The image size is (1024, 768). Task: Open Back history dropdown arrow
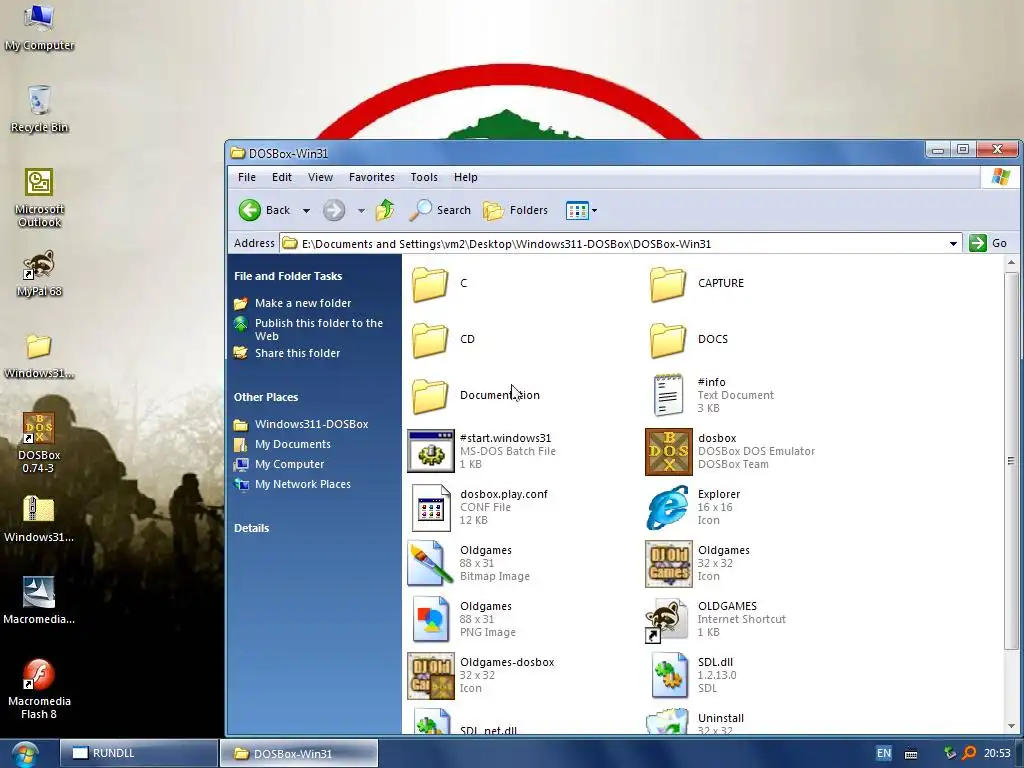pos(306,210)
